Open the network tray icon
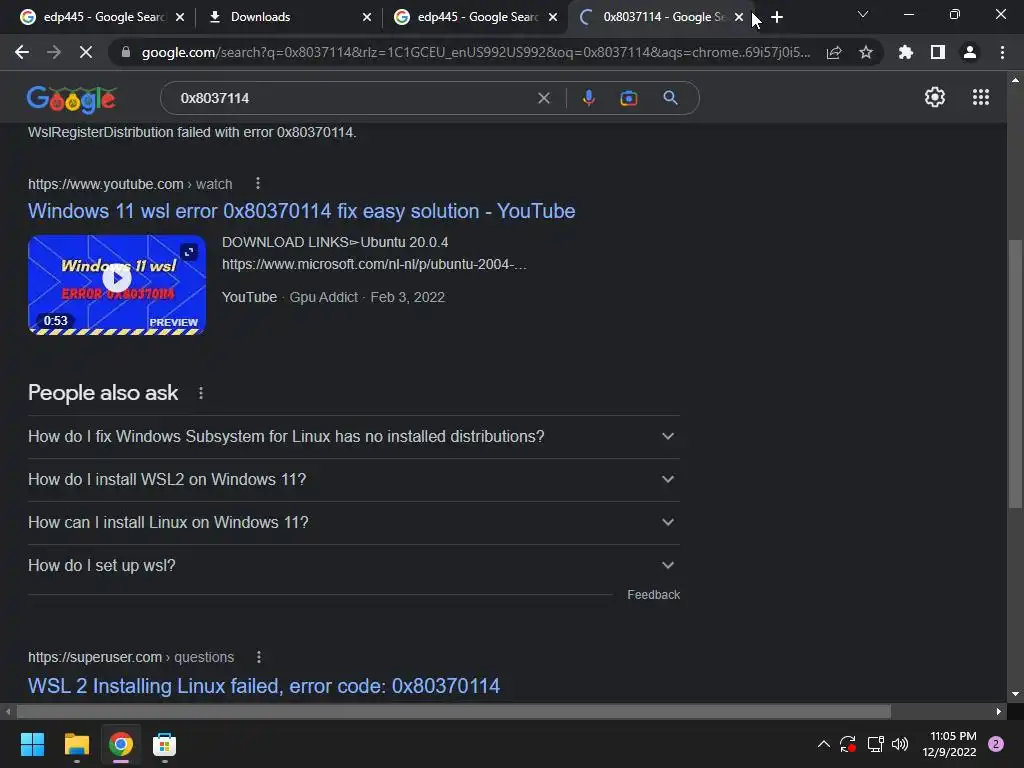Screen dimensions: 1024x768 pos(875,744)
